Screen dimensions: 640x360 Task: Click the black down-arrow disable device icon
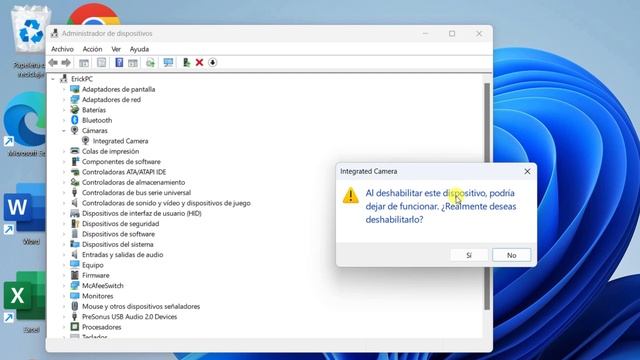coord(212,62)
